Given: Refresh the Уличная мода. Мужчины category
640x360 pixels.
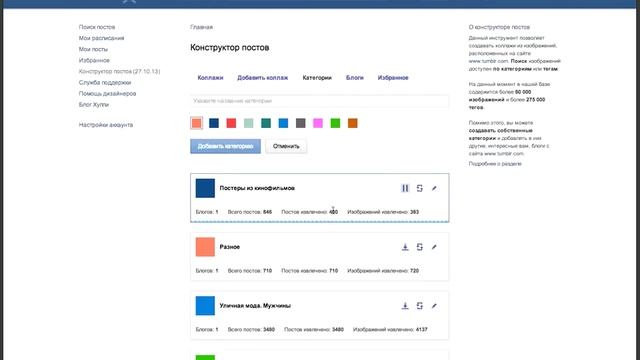Looking at the screenshot, I should point(420,306).
